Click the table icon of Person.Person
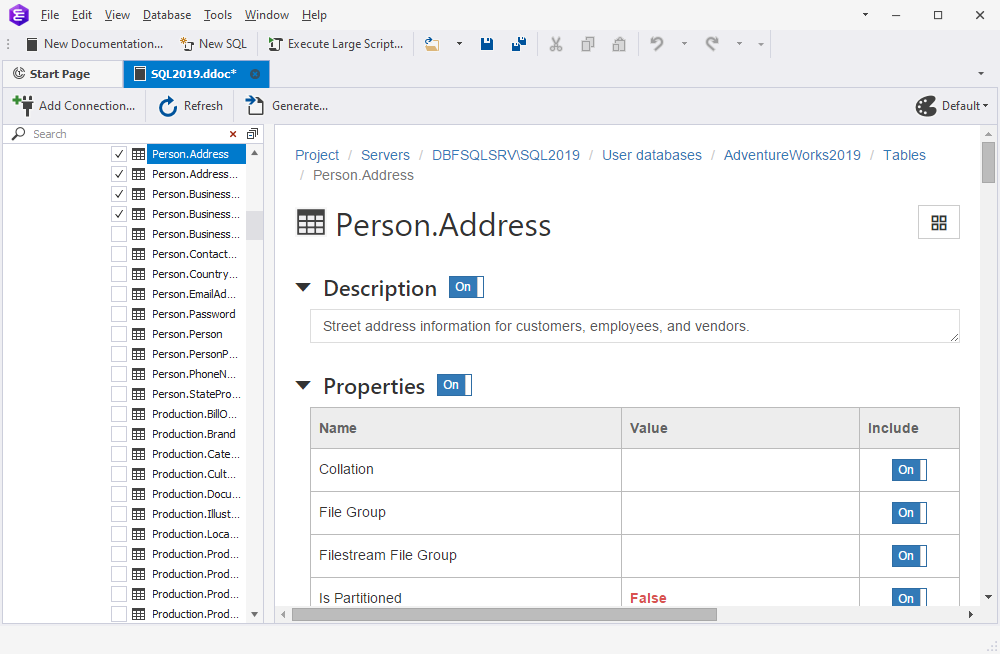Screen dimensions: 1000x654 tap(138, 334)
